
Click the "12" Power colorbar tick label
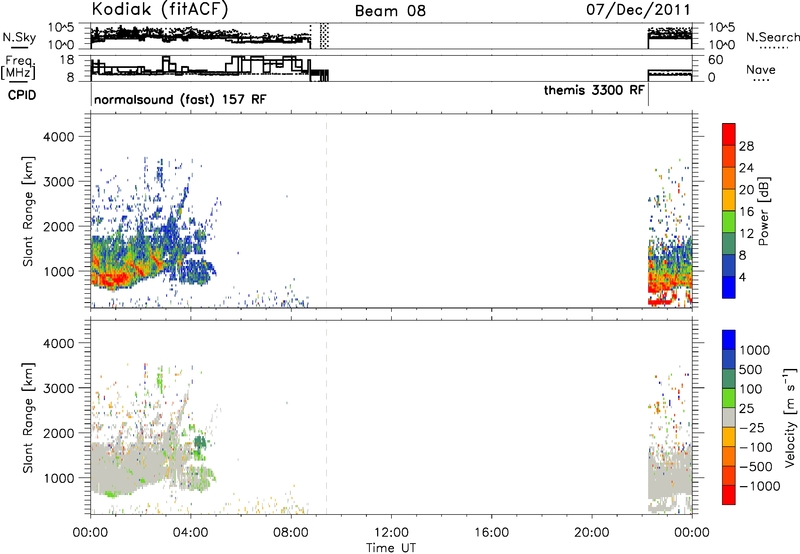pos(746,234)
